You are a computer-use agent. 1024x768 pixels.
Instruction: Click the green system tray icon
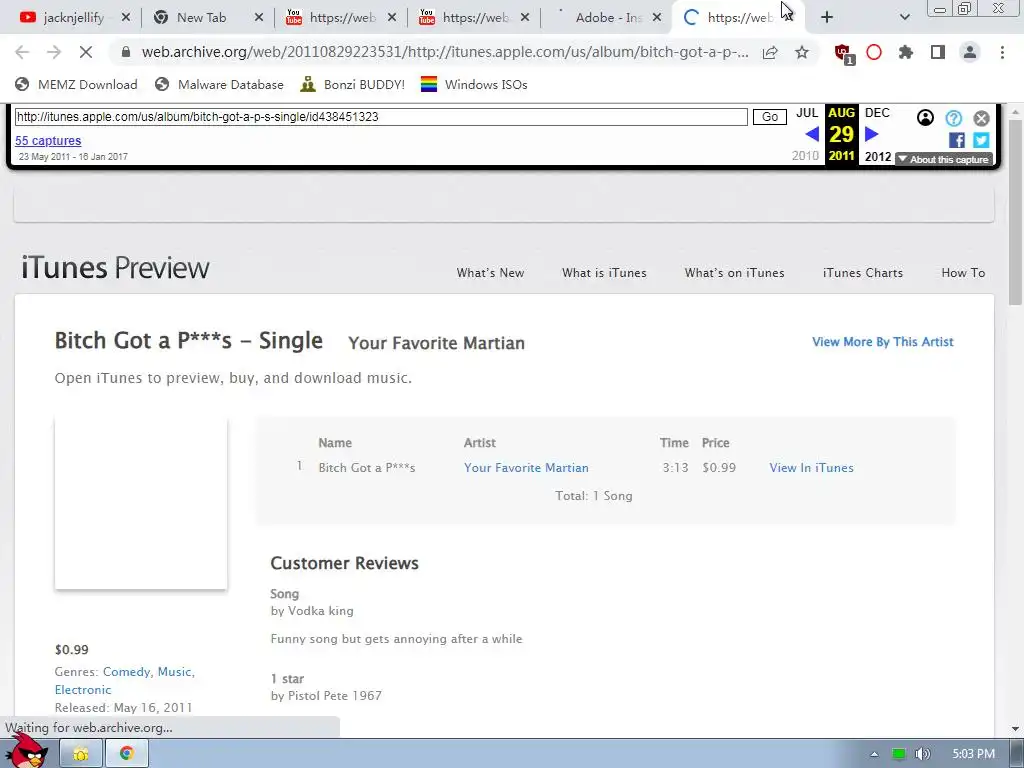899,754
